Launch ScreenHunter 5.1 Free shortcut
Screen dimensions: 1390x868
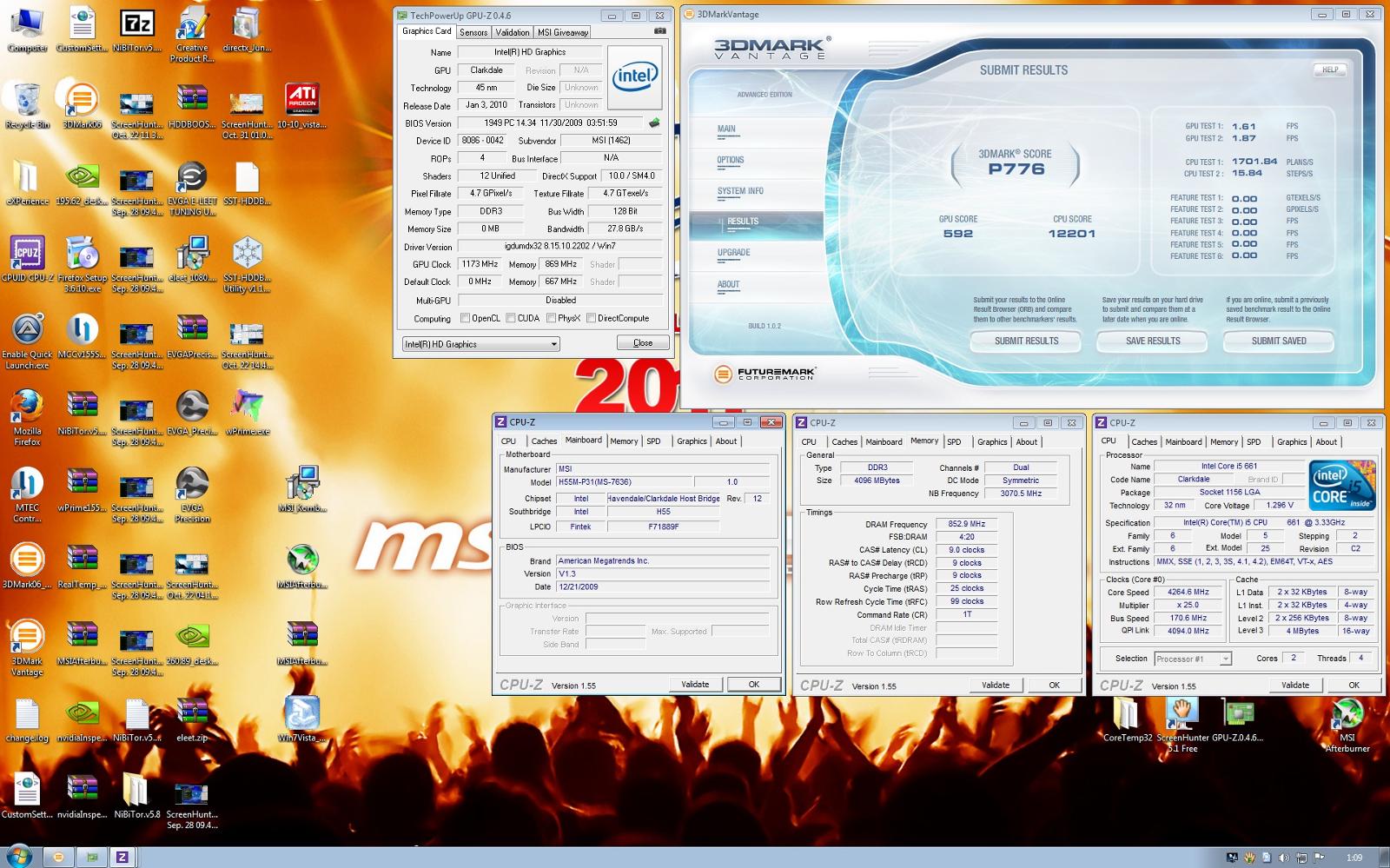pos(1181,725)
